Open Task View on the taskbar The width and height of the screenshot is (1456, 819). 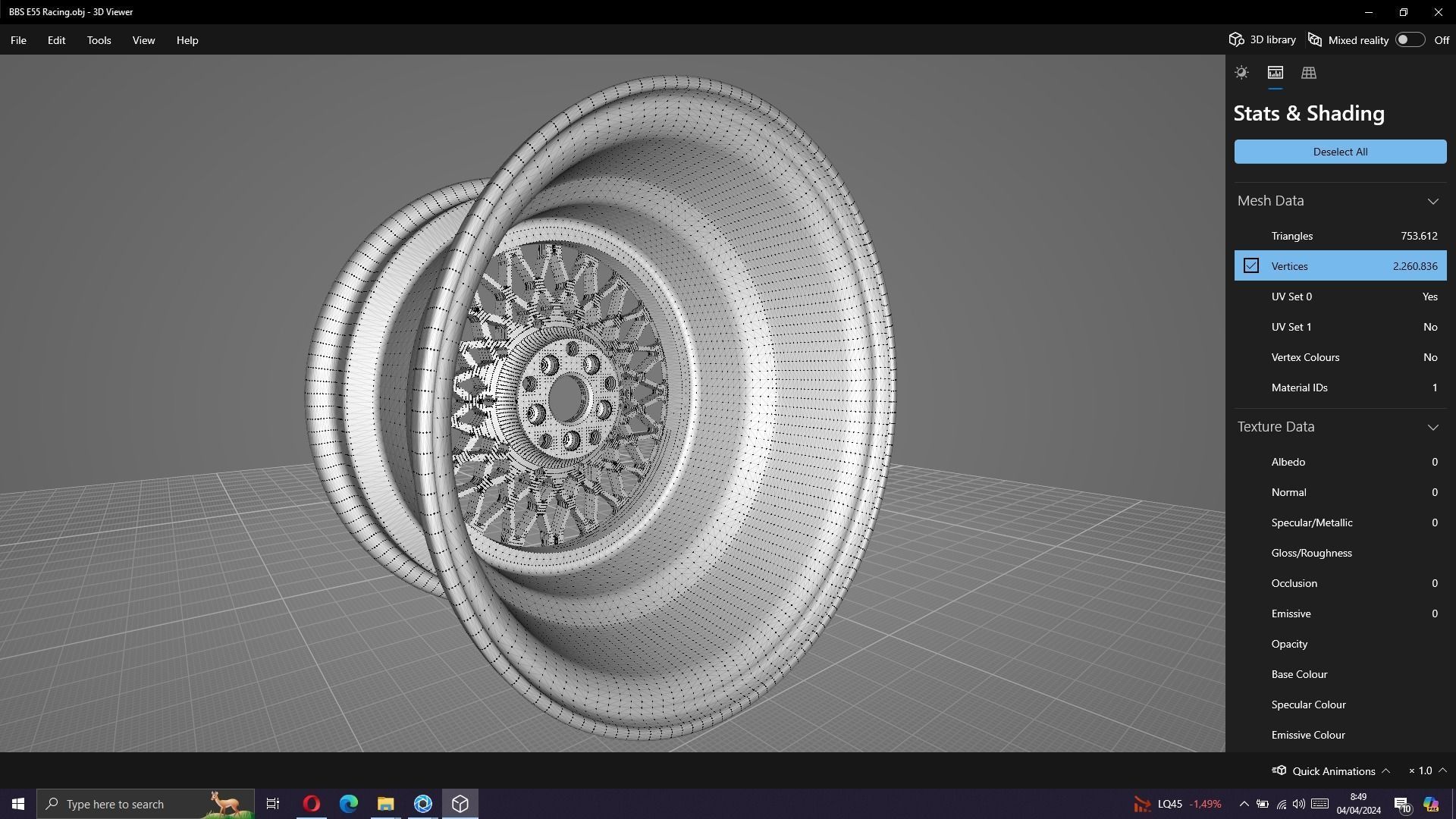(x=273, y=804)
